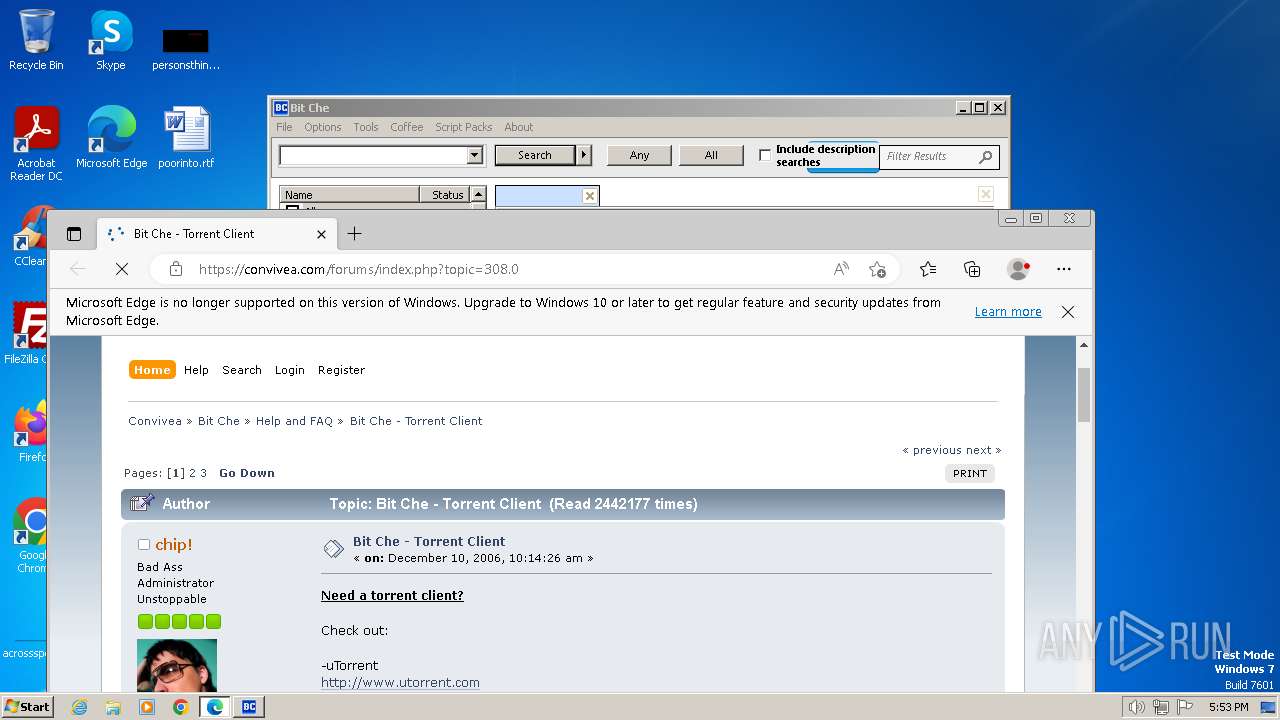Go to previous topic link

pos(932,450)
